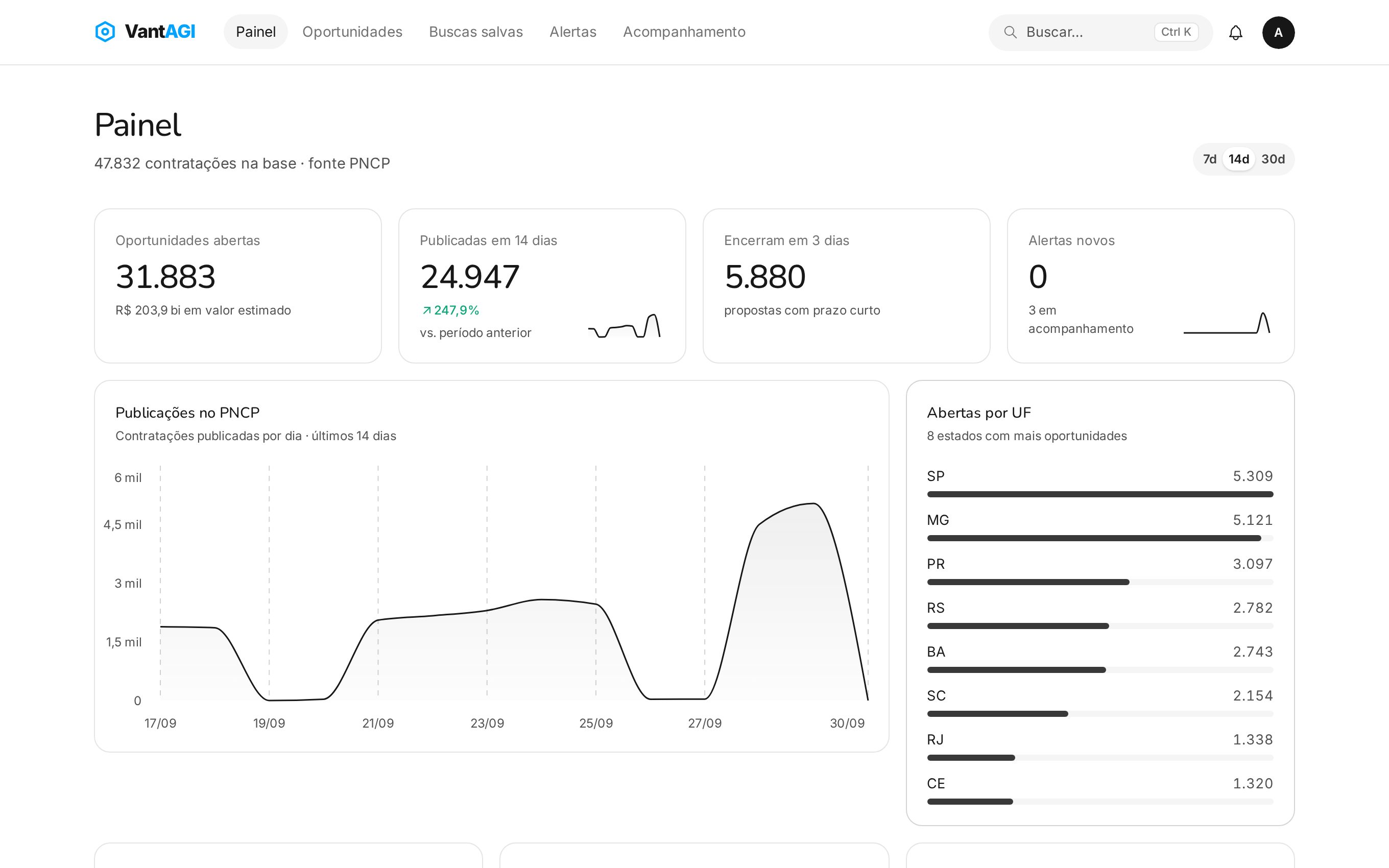Click the 5.121 value for MG
This screenshot has width=1389, height=868.
tap(1252, 520)
